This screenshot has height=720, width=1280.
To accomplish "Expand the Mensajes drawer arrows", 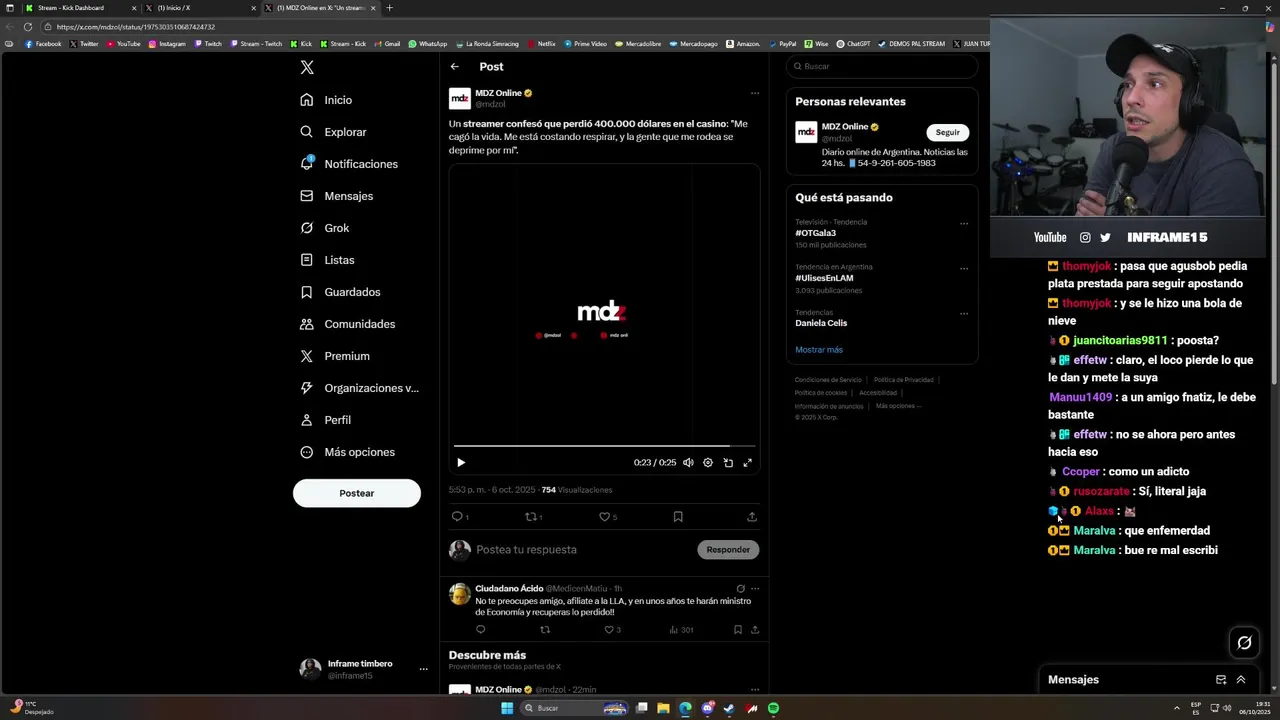I will pyautogui.click(x=1241, y=680).
